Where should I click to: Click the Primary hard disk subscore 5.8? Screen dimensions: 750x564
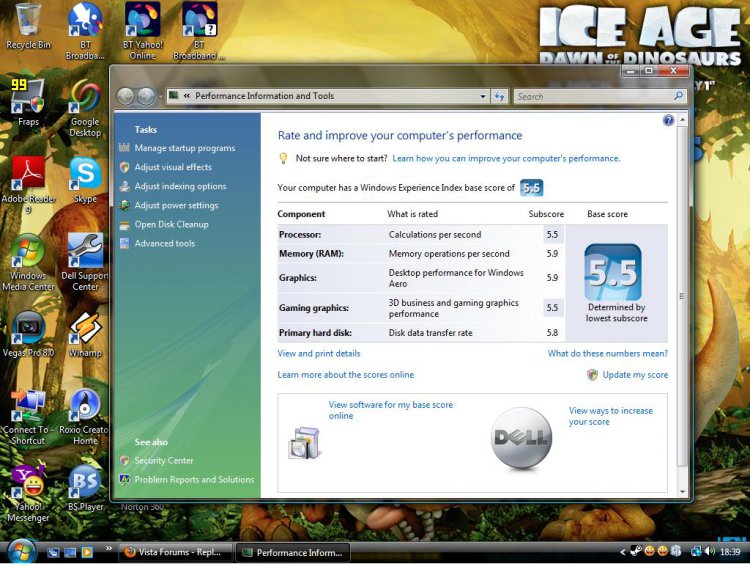(x=552, y=332)
